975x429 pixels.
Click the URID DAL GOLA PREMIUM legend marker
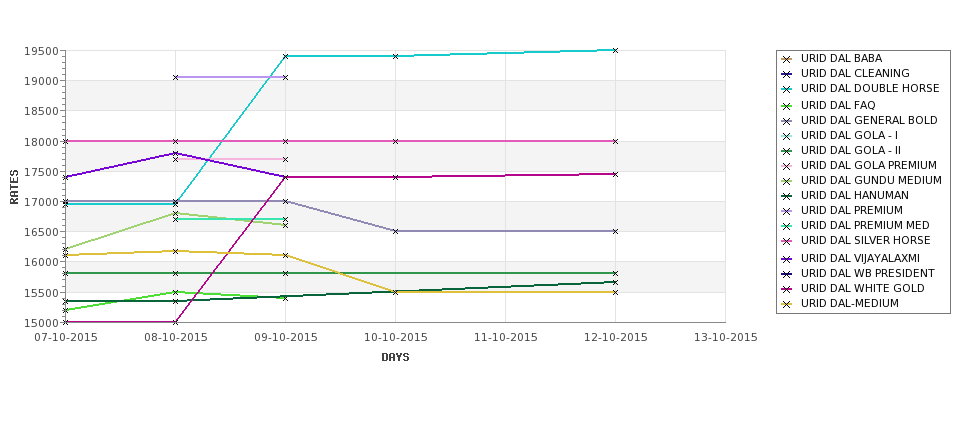(787, 166)
